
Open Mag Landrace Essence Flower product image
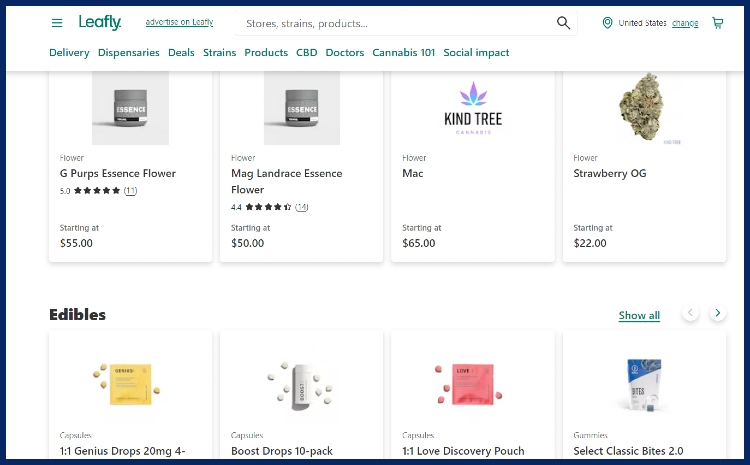302,108
